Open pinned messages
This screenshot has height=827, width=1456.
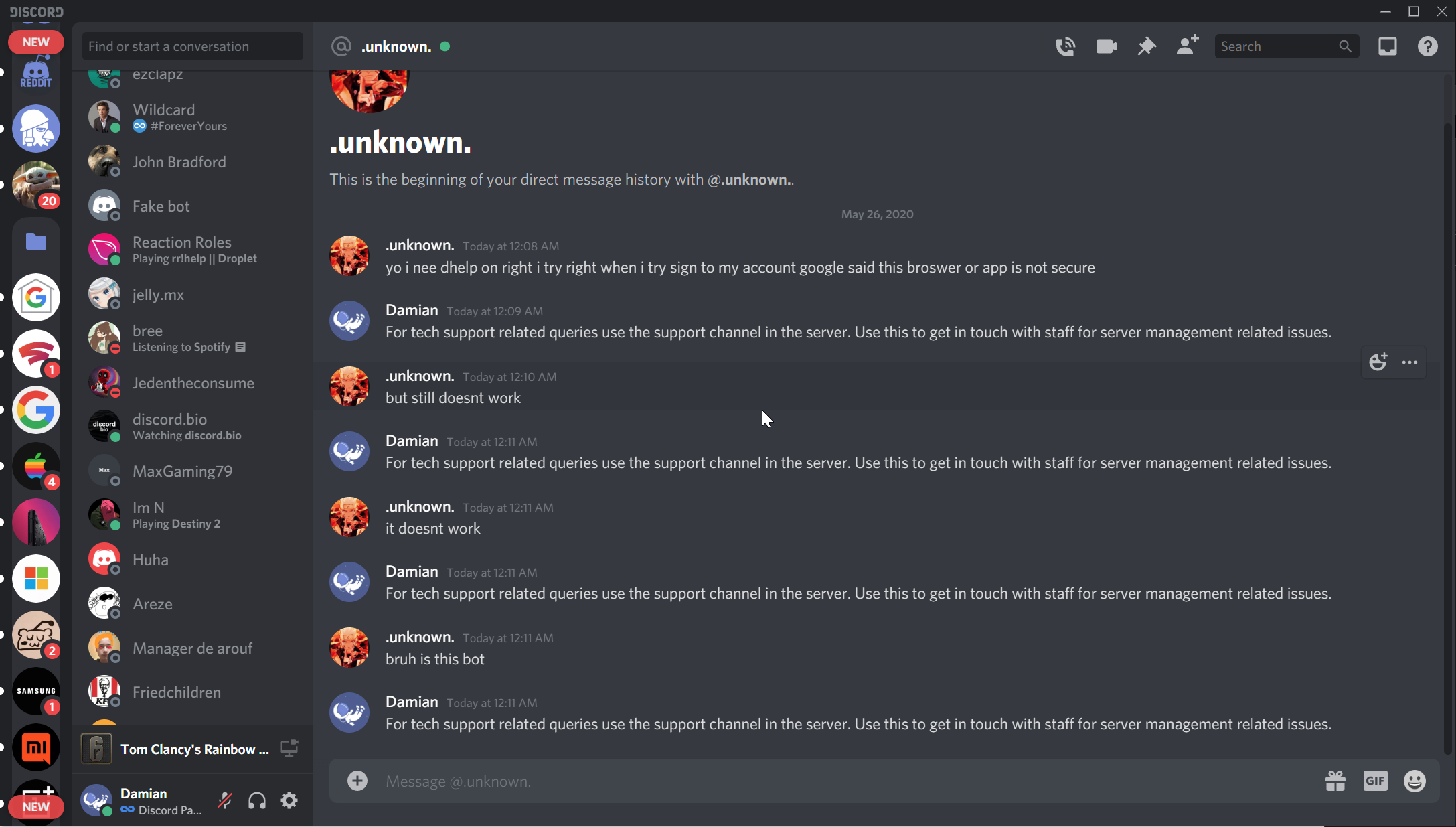tap(1147, 46)
